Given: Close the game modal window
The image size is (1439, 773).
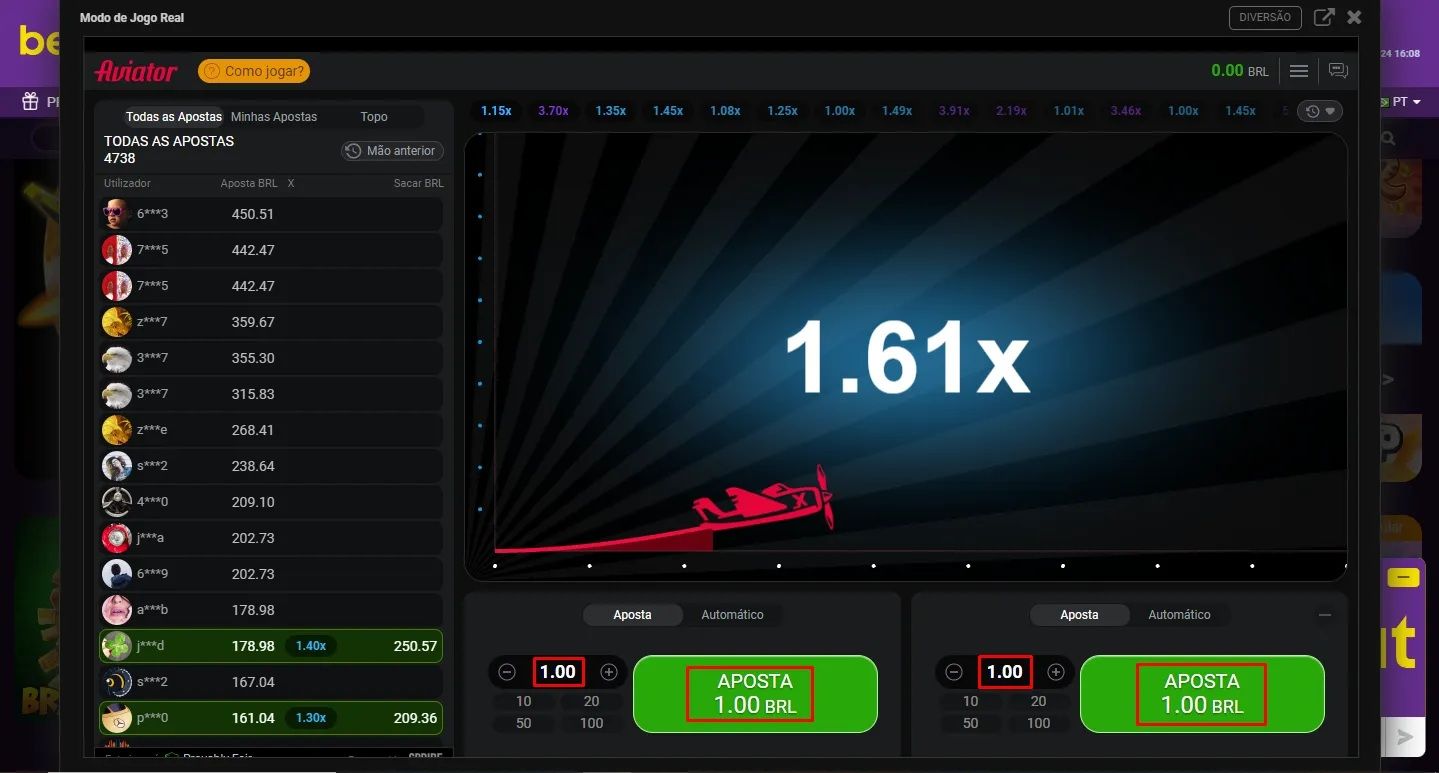Looking at the screenshot, I should click(x=1354, y=17).
